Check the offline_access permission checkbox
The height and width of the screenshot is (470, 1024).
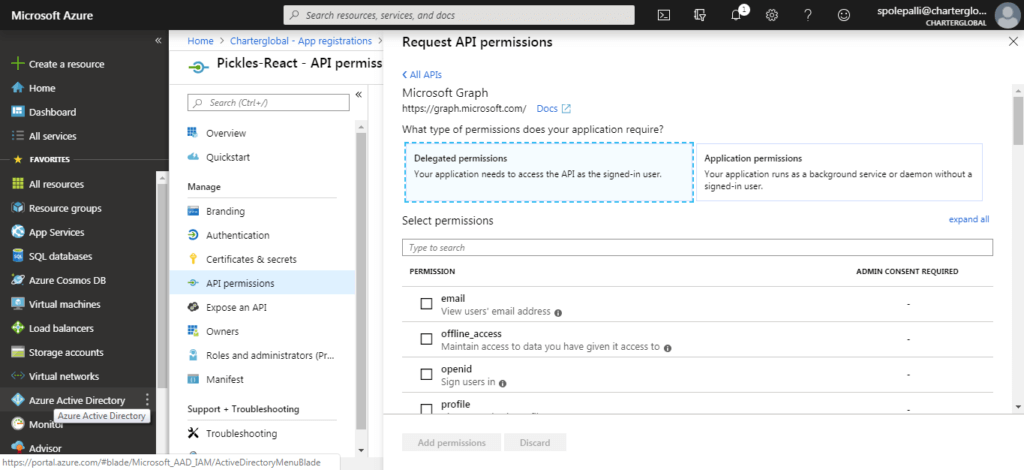tap(426, 339)
